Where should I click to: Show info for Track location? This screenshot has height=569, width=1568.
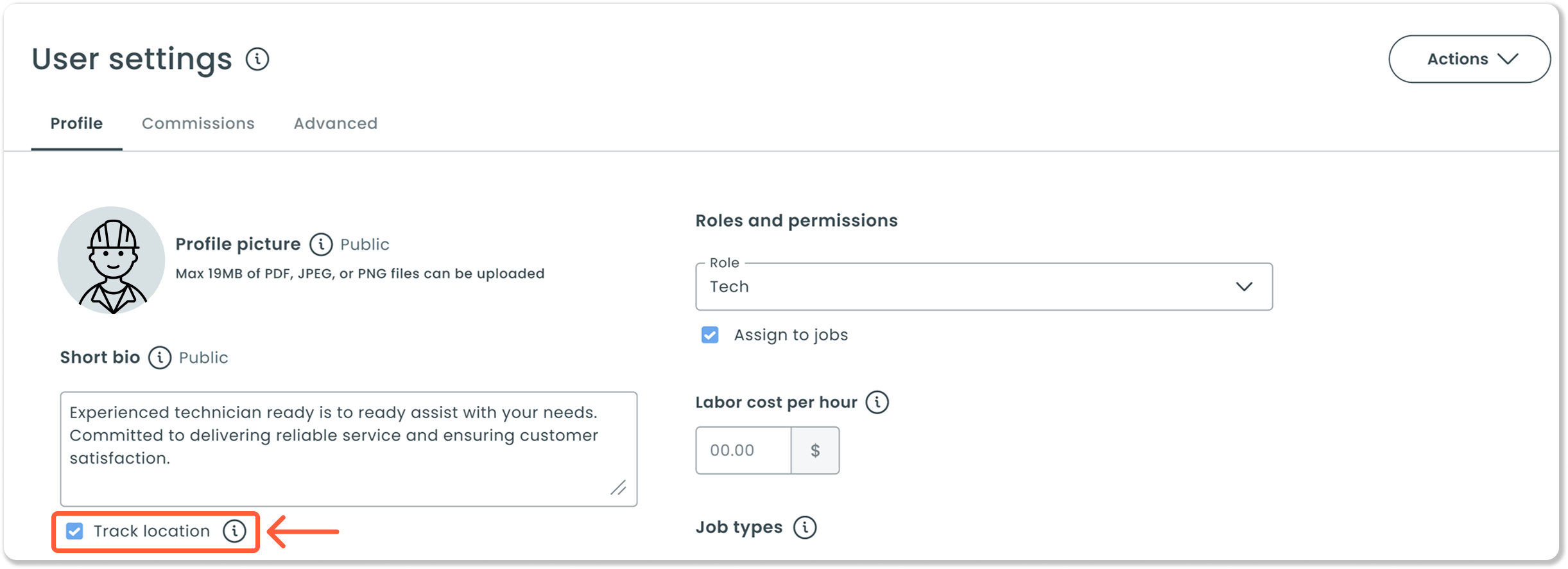234,531
